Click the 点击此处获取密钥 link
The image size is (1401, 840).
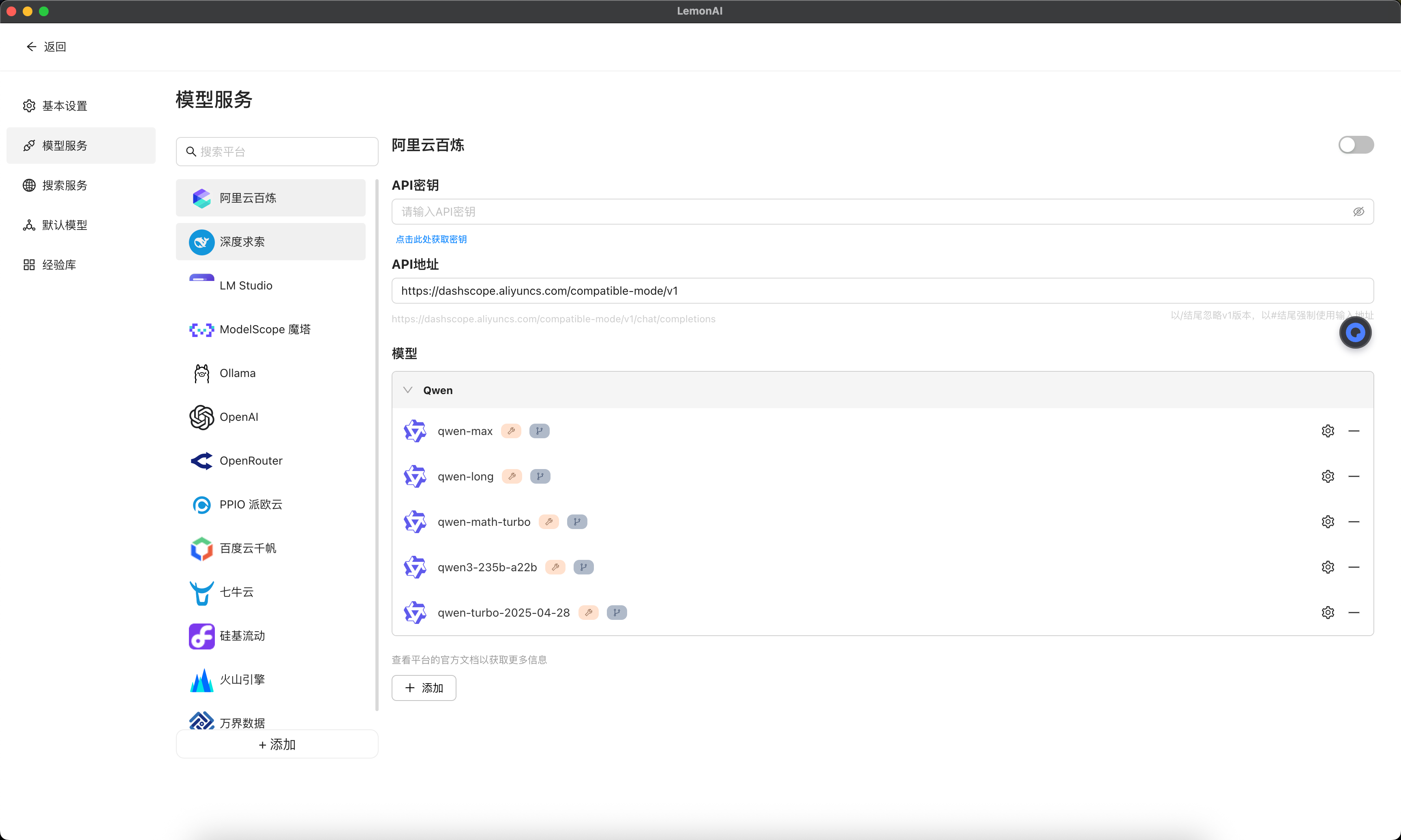tap(431, 240)
